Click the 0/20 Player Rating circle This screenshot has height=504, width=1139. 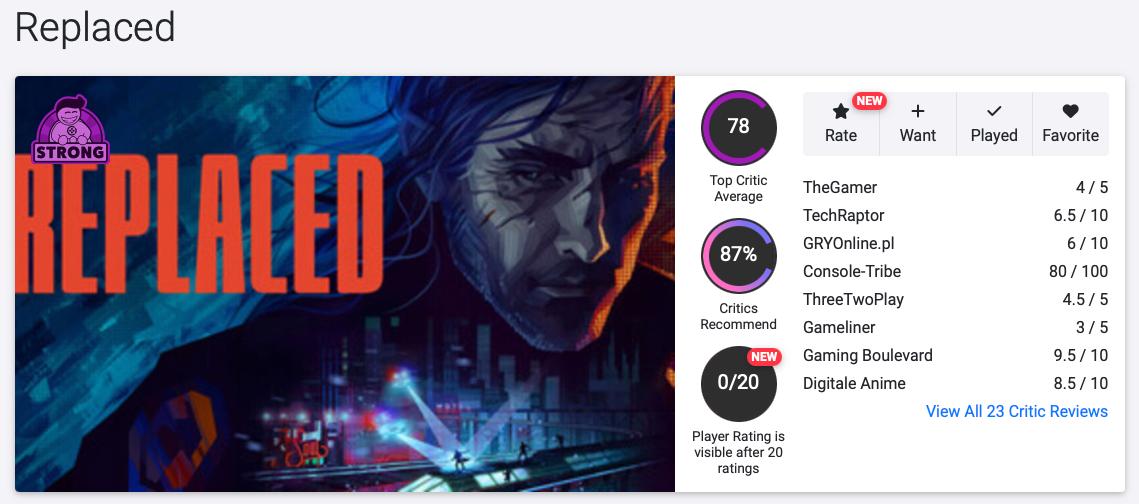click(738, 383)
